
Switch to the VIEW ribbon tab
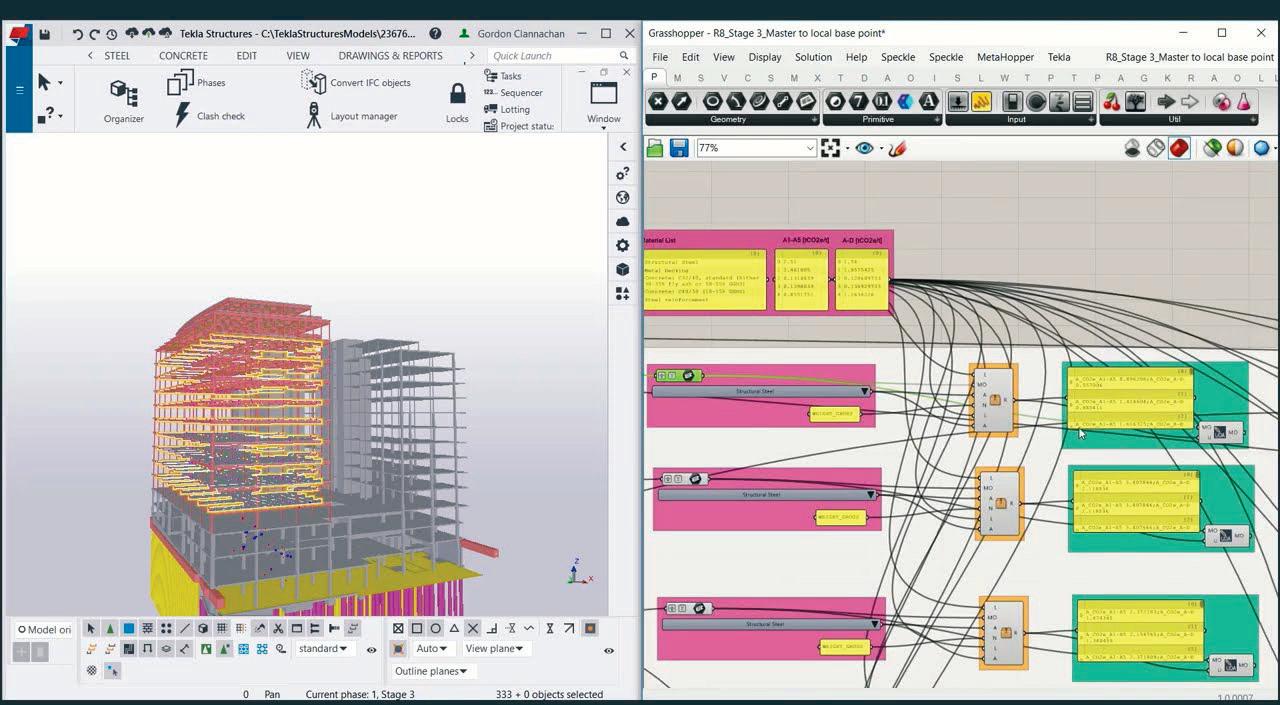(298, 56)
